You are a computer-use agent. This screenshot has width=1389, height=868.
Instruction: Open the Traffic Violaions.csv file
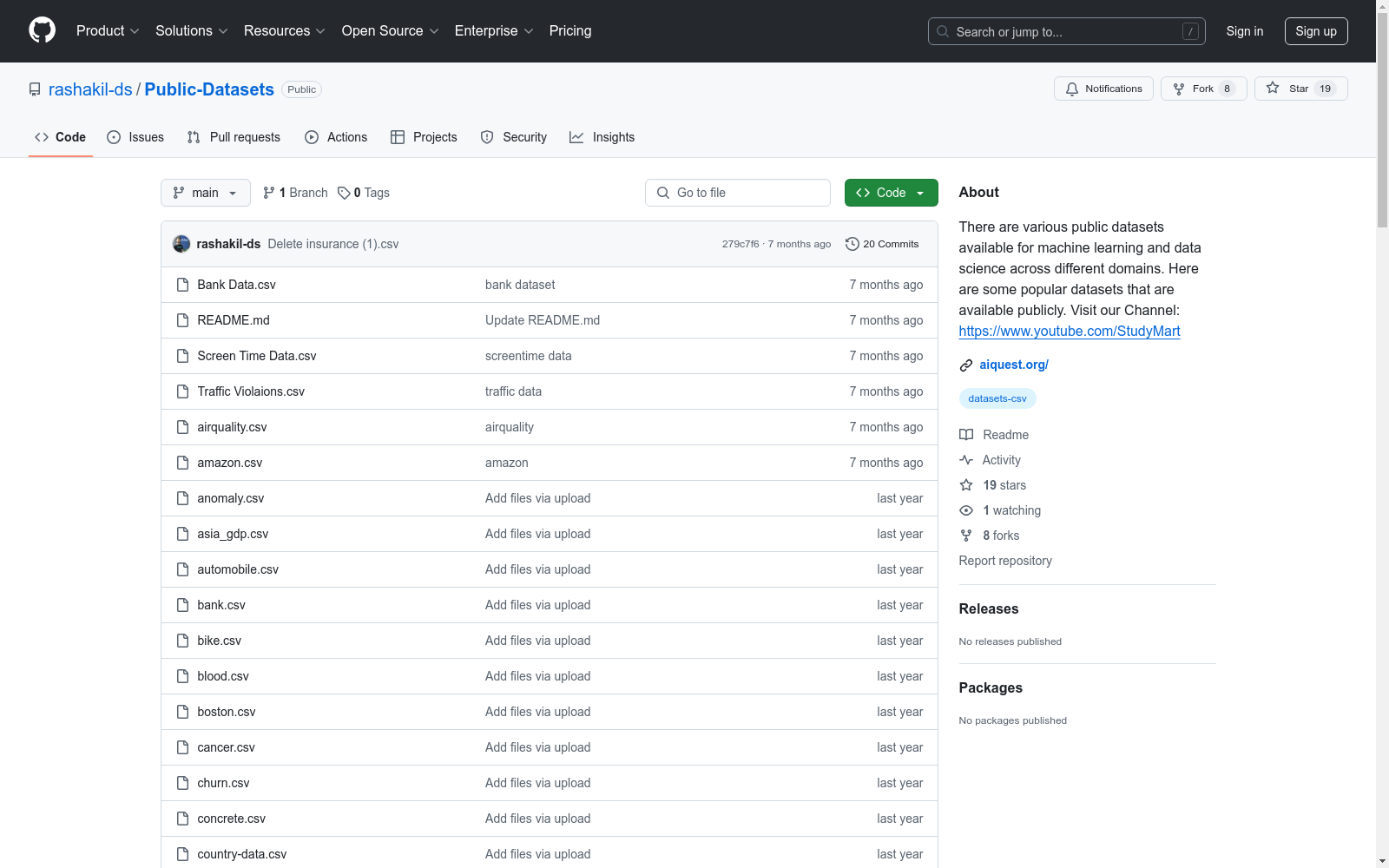tap(251, 391)
